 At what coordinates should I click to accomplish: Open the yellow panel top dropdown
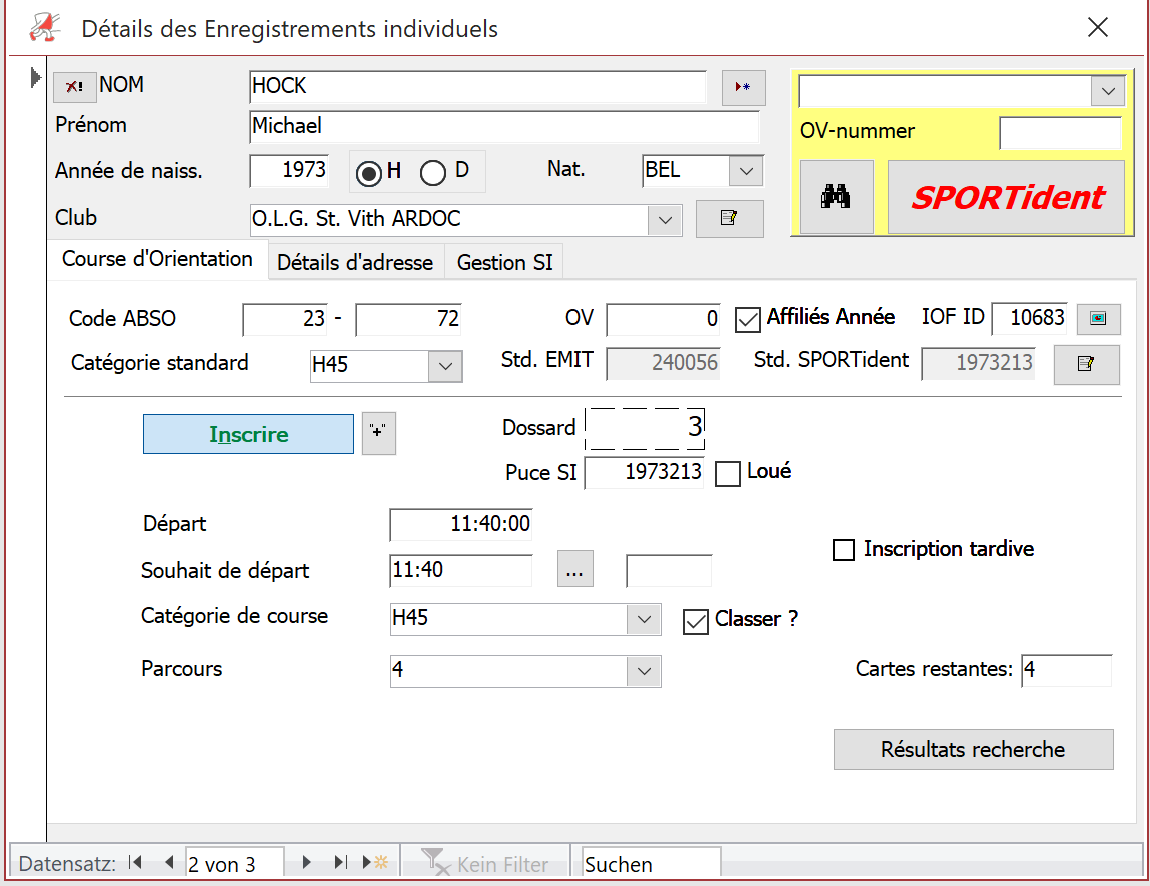(1108, 92)
